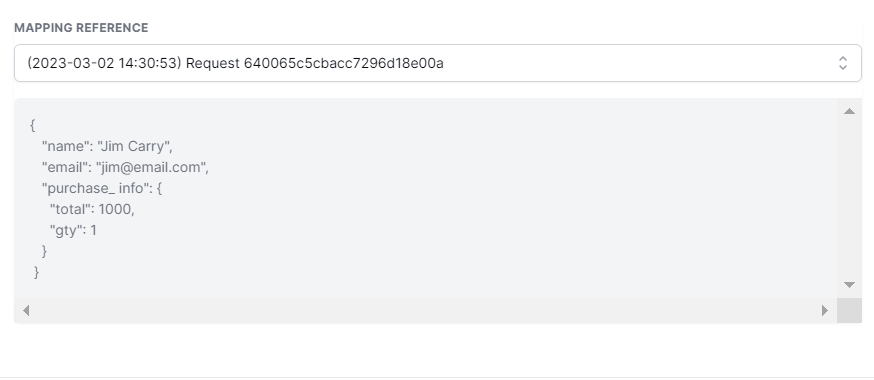Screen dimensions: 874x380
Task: Click the "purchase_ info" key line
Action: [101, 188]
